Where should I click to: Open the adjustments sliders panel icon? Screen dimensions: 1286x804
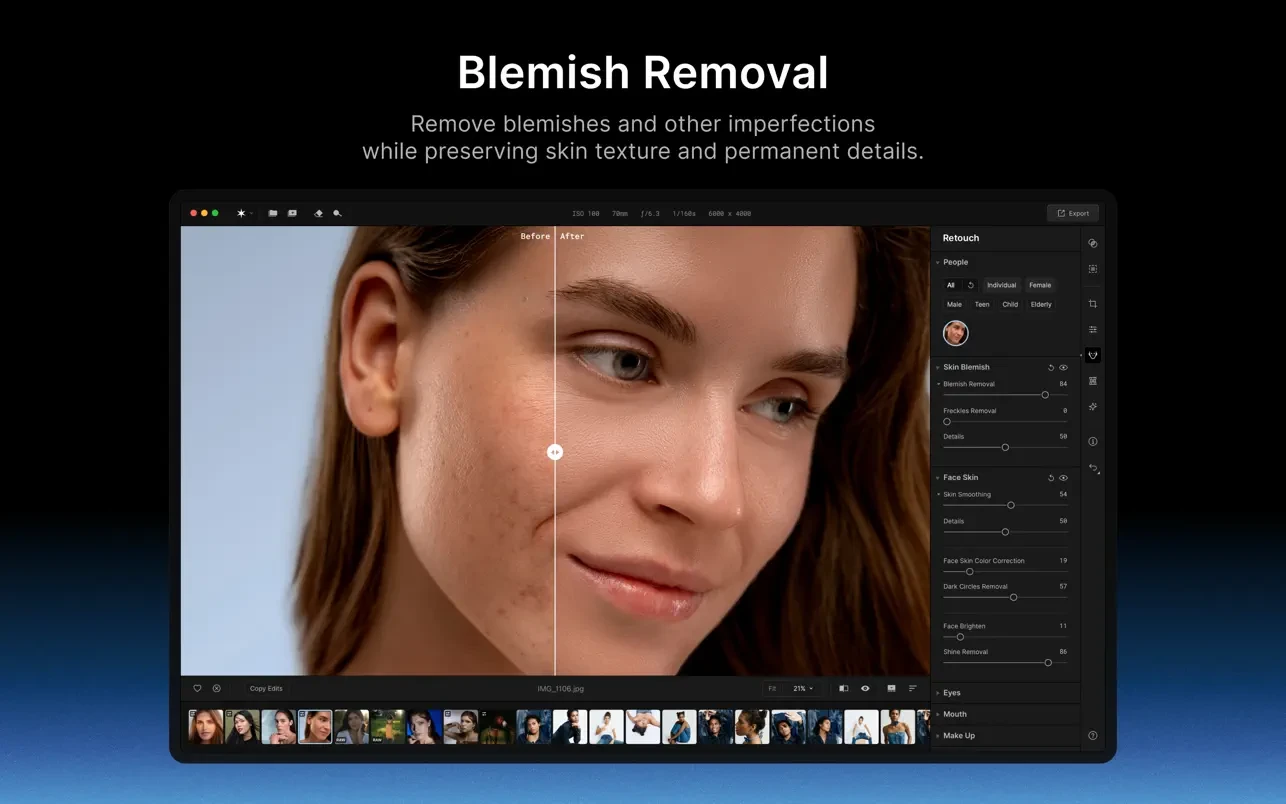[1093, 330]
